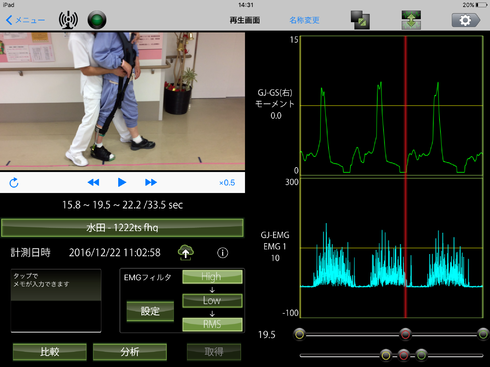Select the yellow handle on lower range slider

(386, 355)
